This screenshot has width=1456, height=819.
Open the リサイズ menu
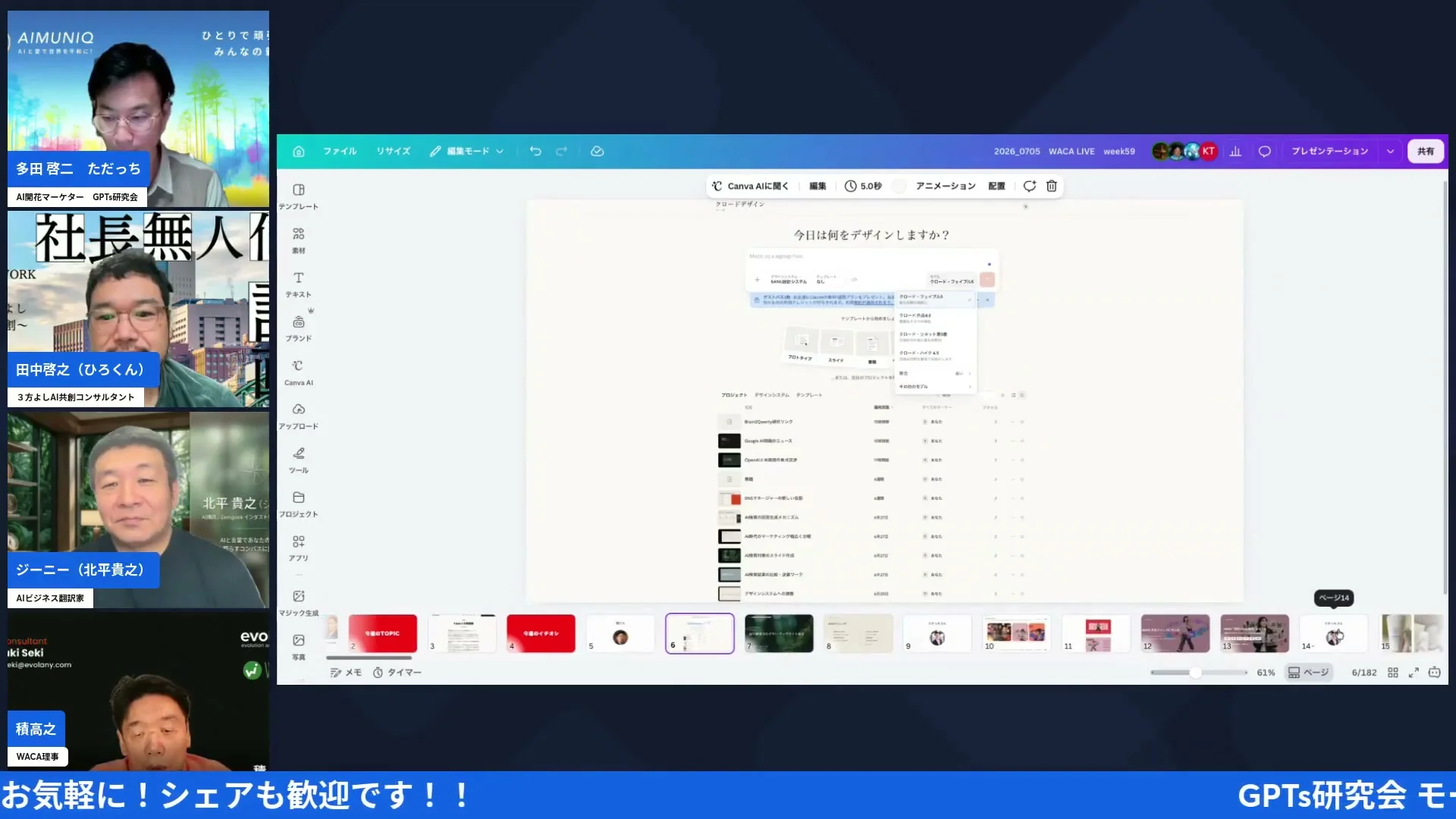click(394, 151)
